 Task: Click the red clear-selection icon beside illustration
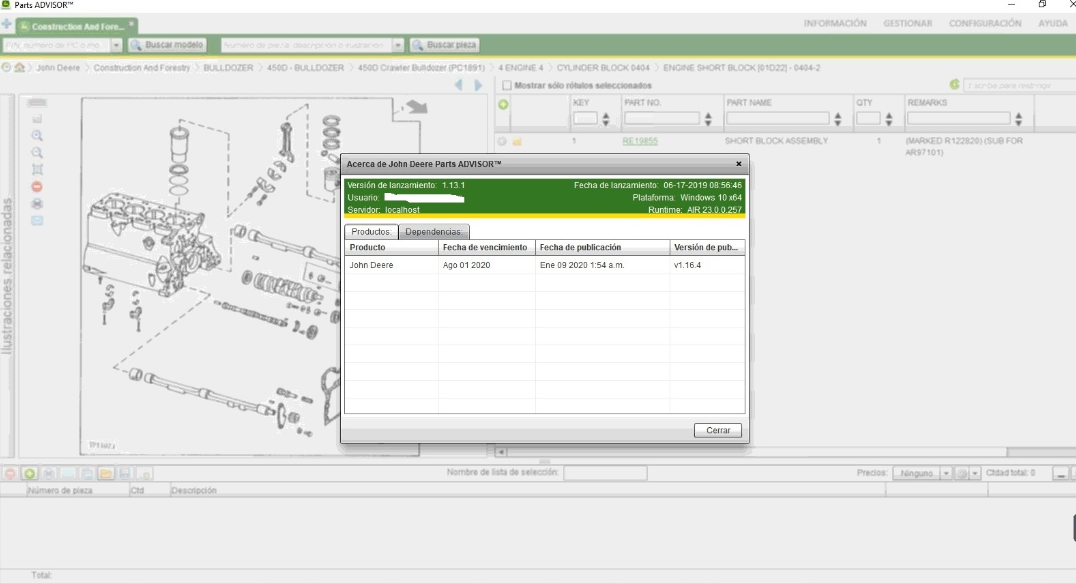pyautogui.click(x=37, y=187)
